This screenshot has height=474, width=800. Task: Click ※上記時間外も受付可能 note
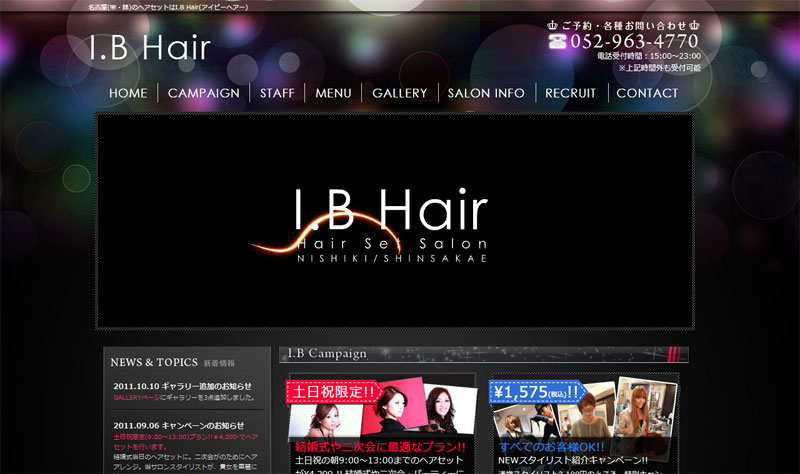(x=659, y=68)
